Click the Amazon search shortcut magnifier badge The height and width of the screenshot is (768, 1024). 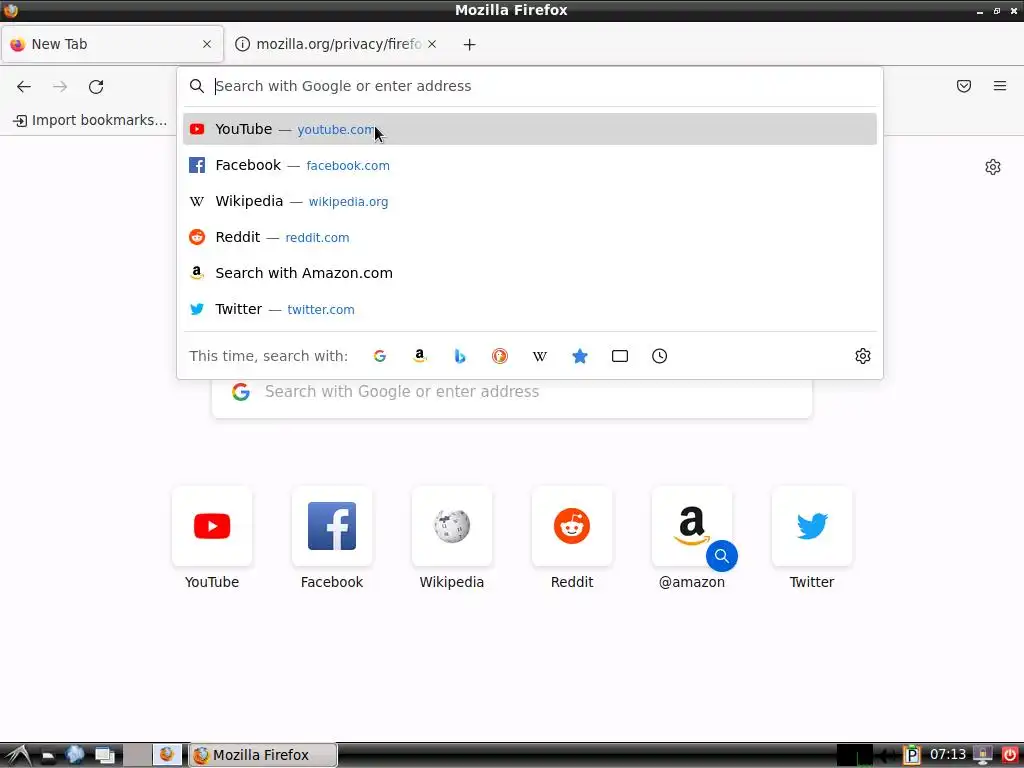pos(722,556)
